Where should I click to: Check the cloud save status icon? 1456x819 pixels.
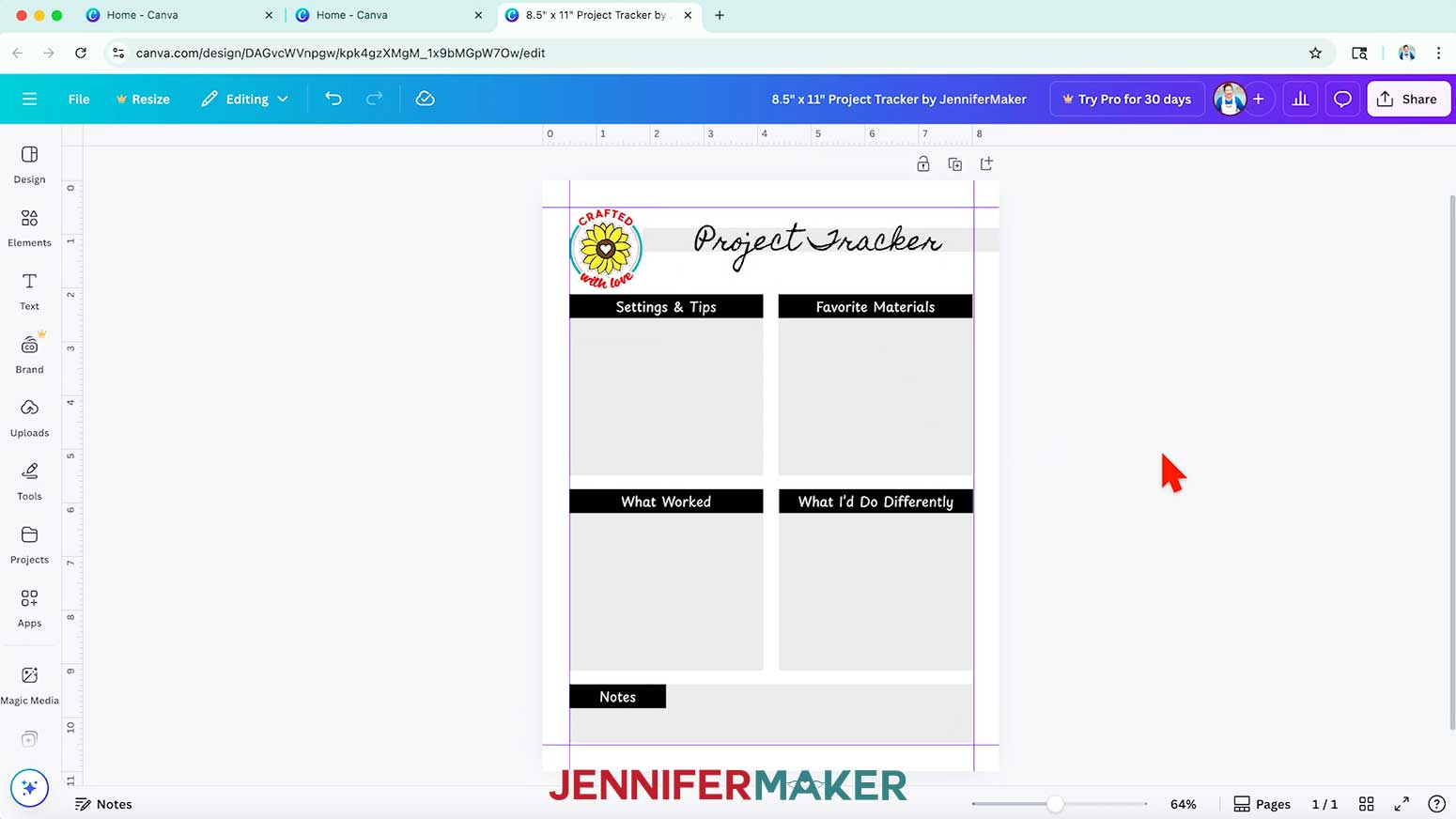[425, 99]
